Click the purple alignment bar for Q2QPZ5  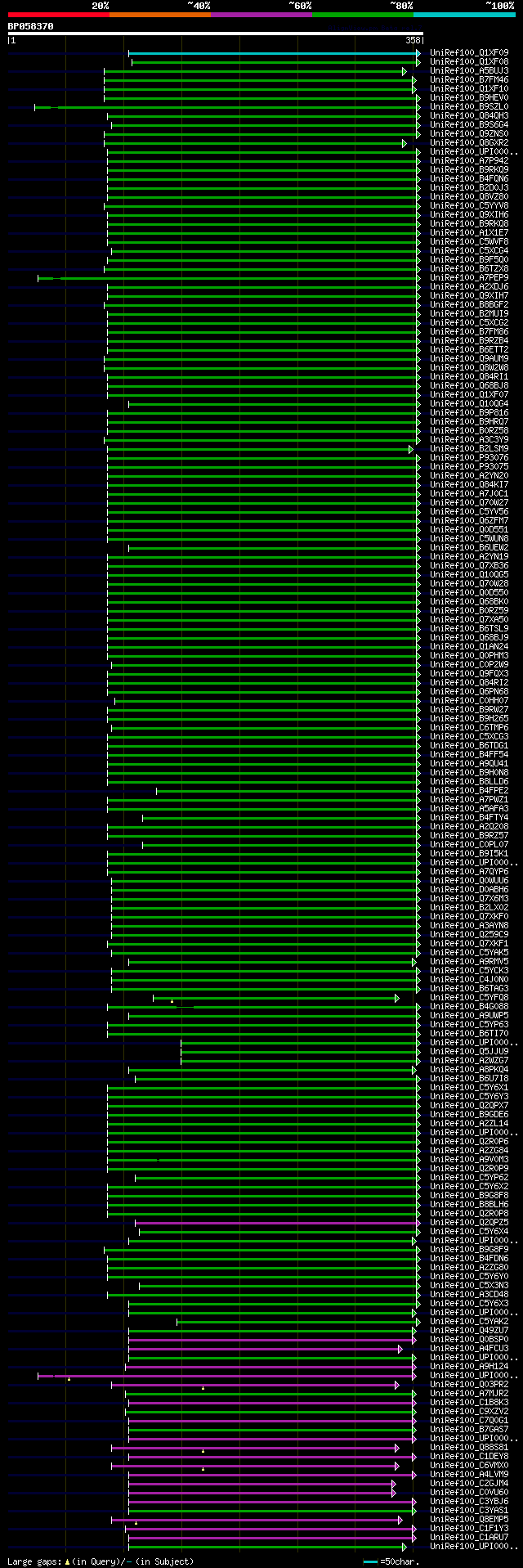(278, 1223)
